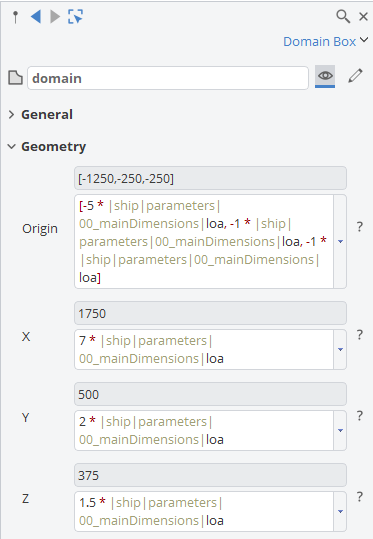The width and height of the screenshot is (373, 539).
Task: Click the Y attribute label
Action: point(26,418)
